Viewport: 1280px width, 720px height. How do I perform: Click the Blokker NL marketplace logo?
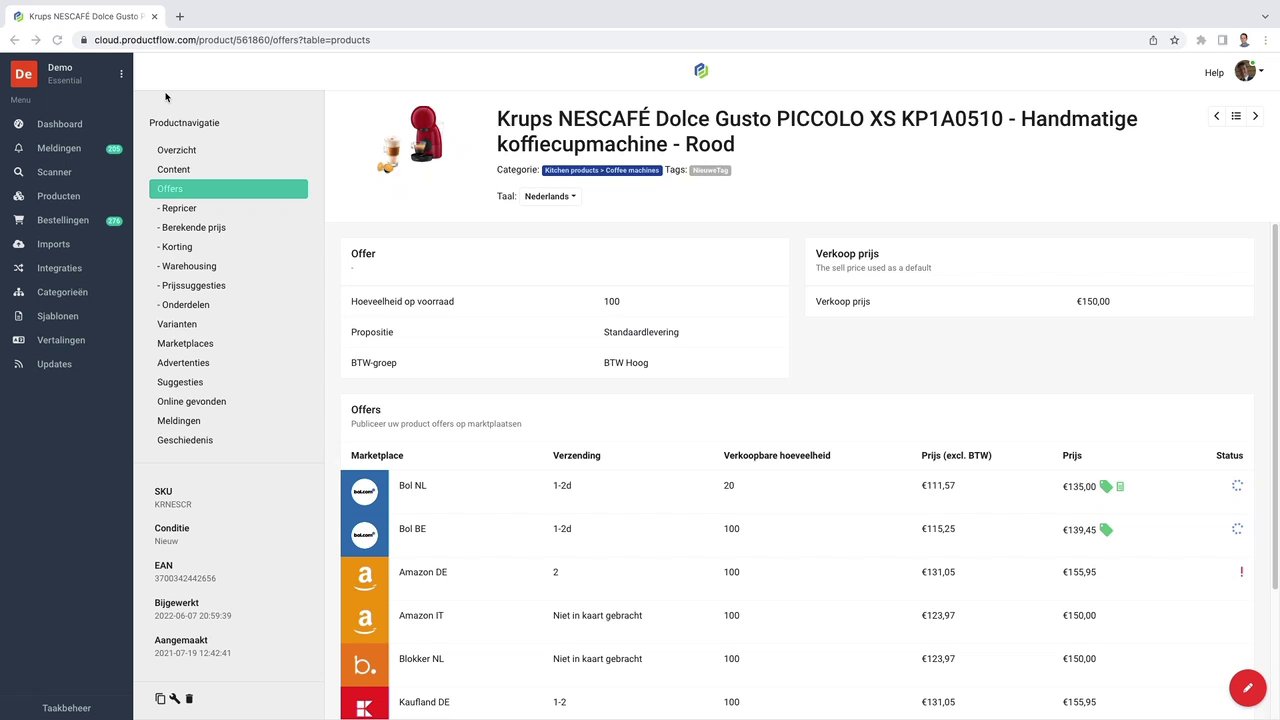pos(364,665)
